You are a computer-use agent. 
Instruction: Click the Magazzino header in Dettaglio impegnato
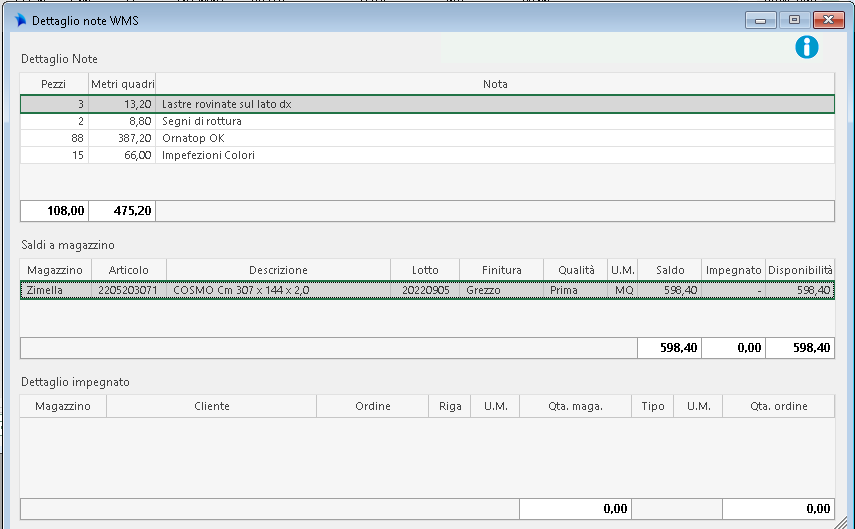[63, 406]
